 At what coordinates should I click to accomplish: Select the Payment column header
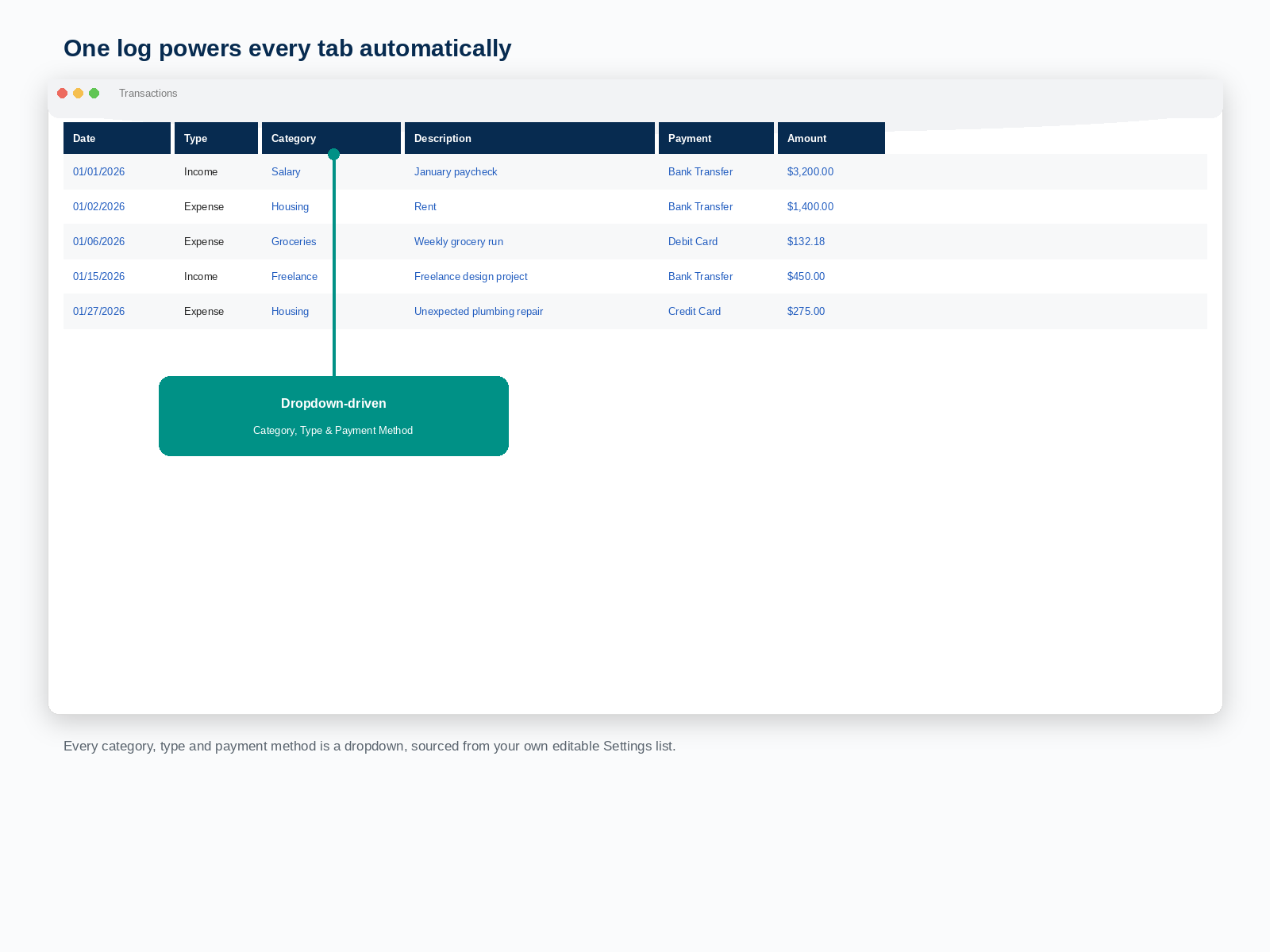[716, 138]
